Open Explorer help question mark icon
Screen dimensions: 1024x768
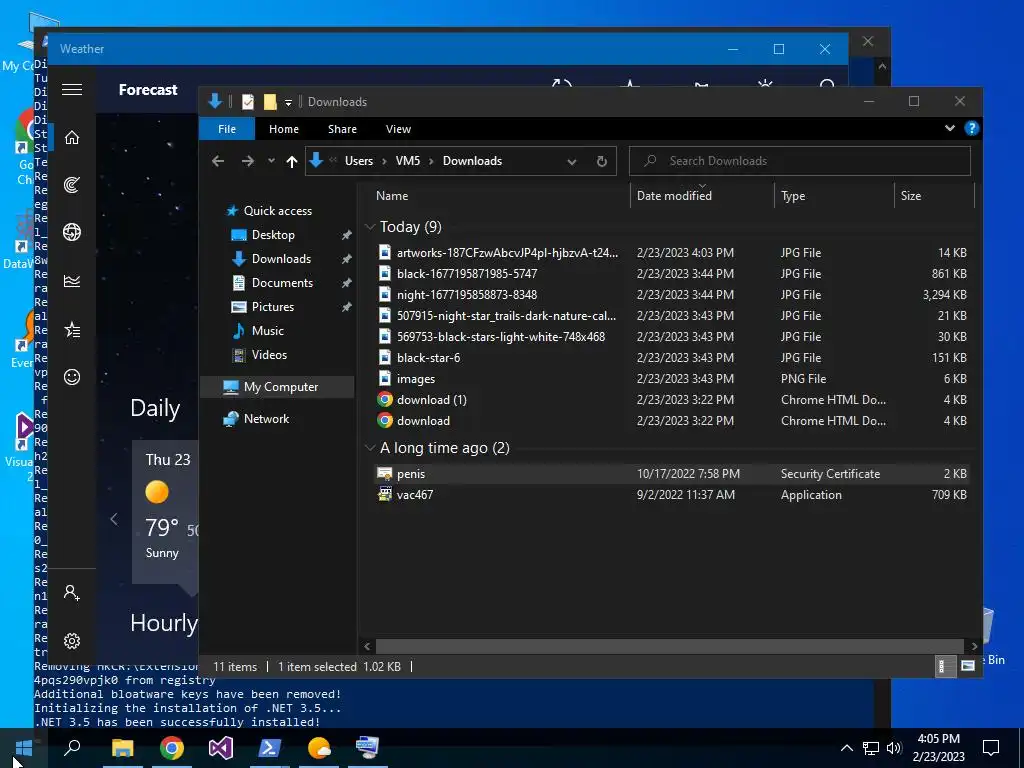point(971,128)
